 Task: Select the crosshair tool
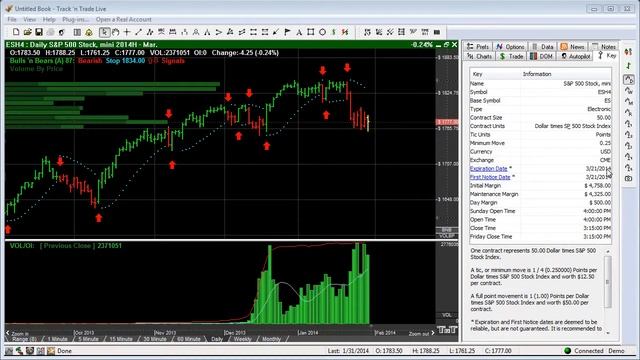point(127,32)
